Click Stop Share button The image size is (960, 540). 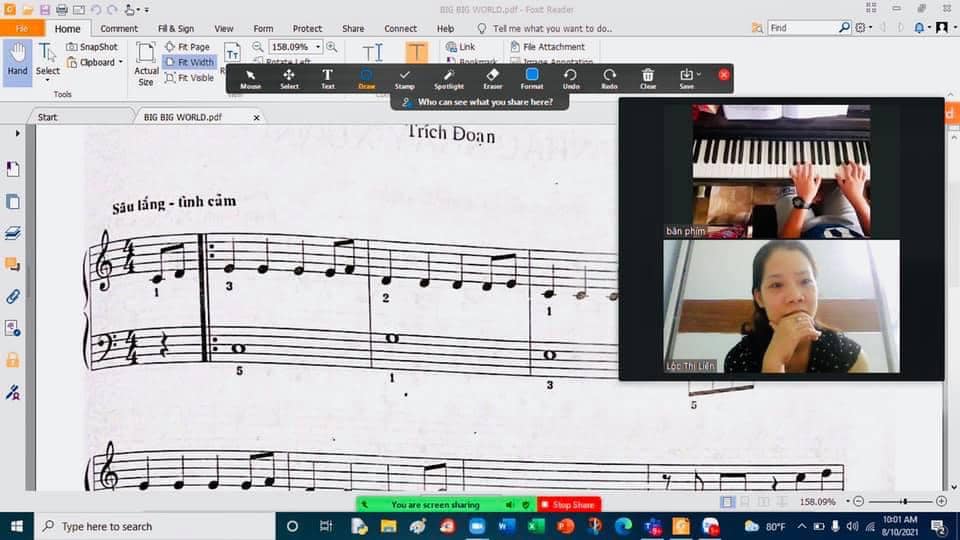point(569,504)
